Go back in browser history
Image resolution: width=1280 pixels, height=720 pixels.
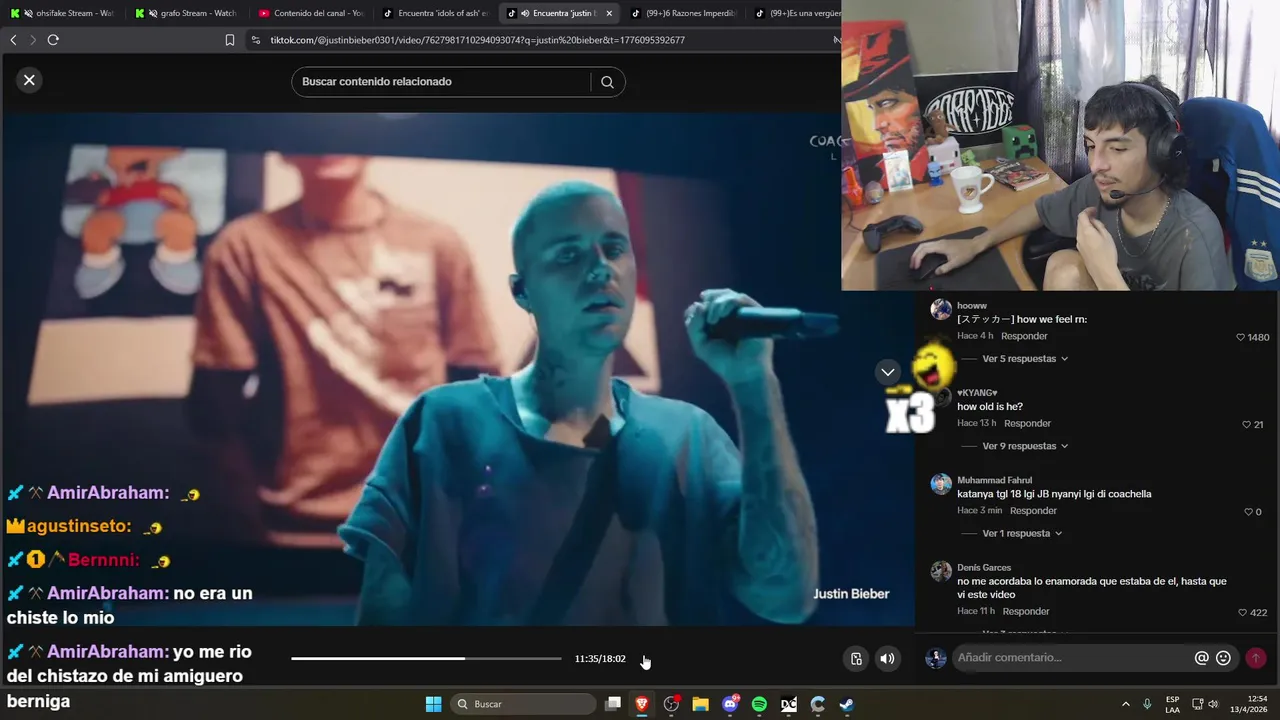13,40
